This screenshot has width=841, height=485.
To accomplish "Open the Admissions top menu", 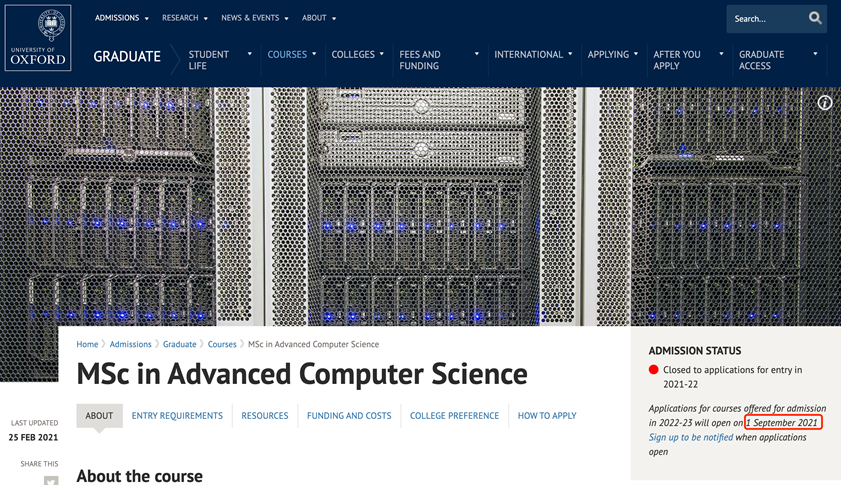I will pos(117,18).
